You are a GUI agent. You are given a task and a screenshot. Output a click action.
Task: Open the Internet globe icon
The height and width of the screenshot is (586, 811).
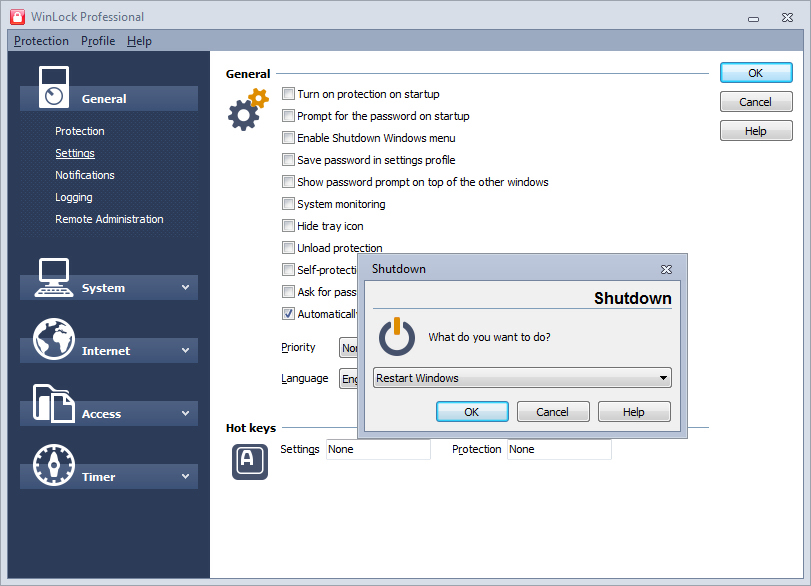(x=54, y=339)
